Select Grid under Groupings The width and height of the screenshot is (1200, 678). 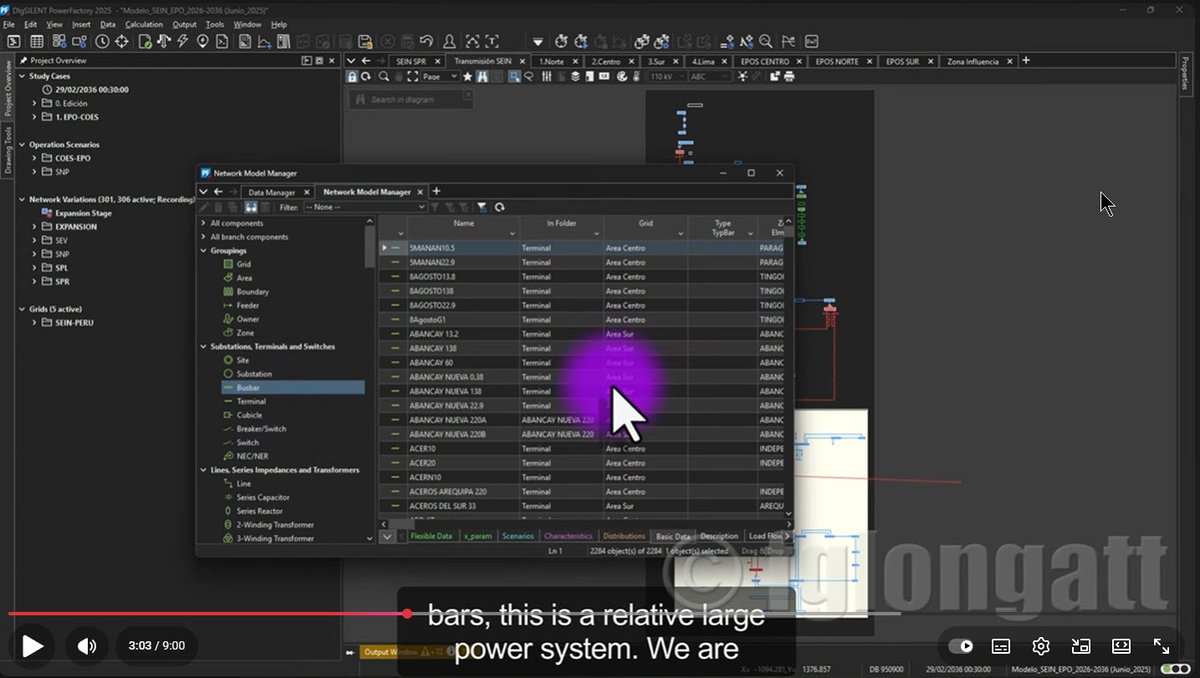click(243, 264)
